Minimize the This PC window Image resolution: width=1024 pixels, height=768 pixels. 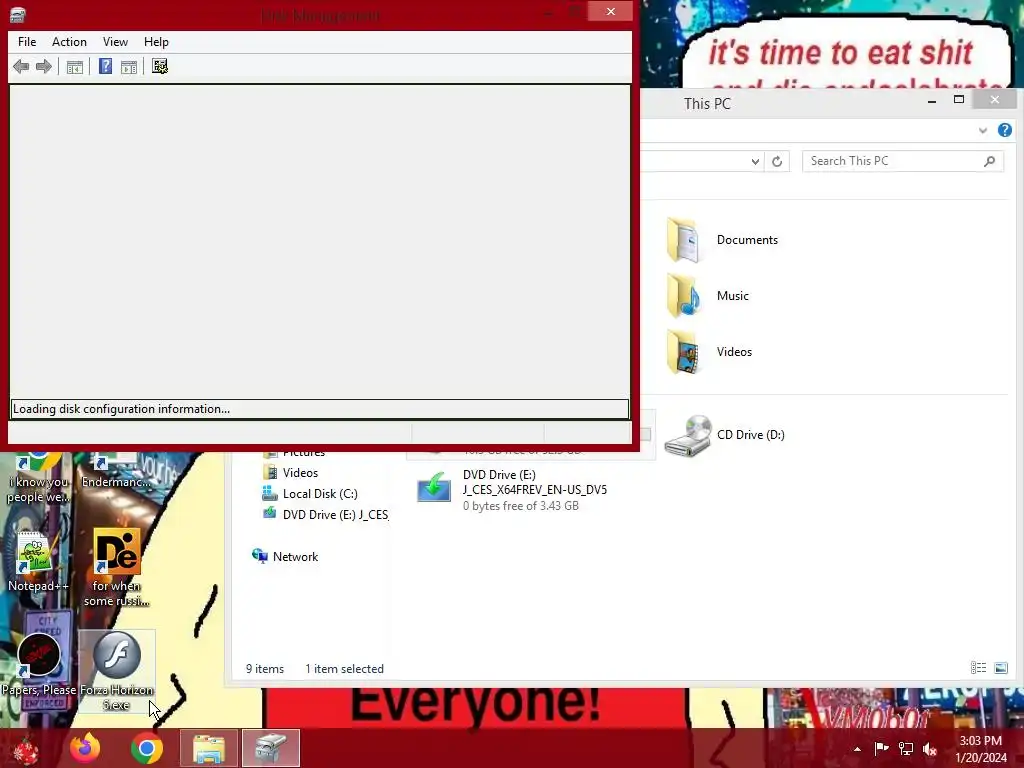coord(932,101)
